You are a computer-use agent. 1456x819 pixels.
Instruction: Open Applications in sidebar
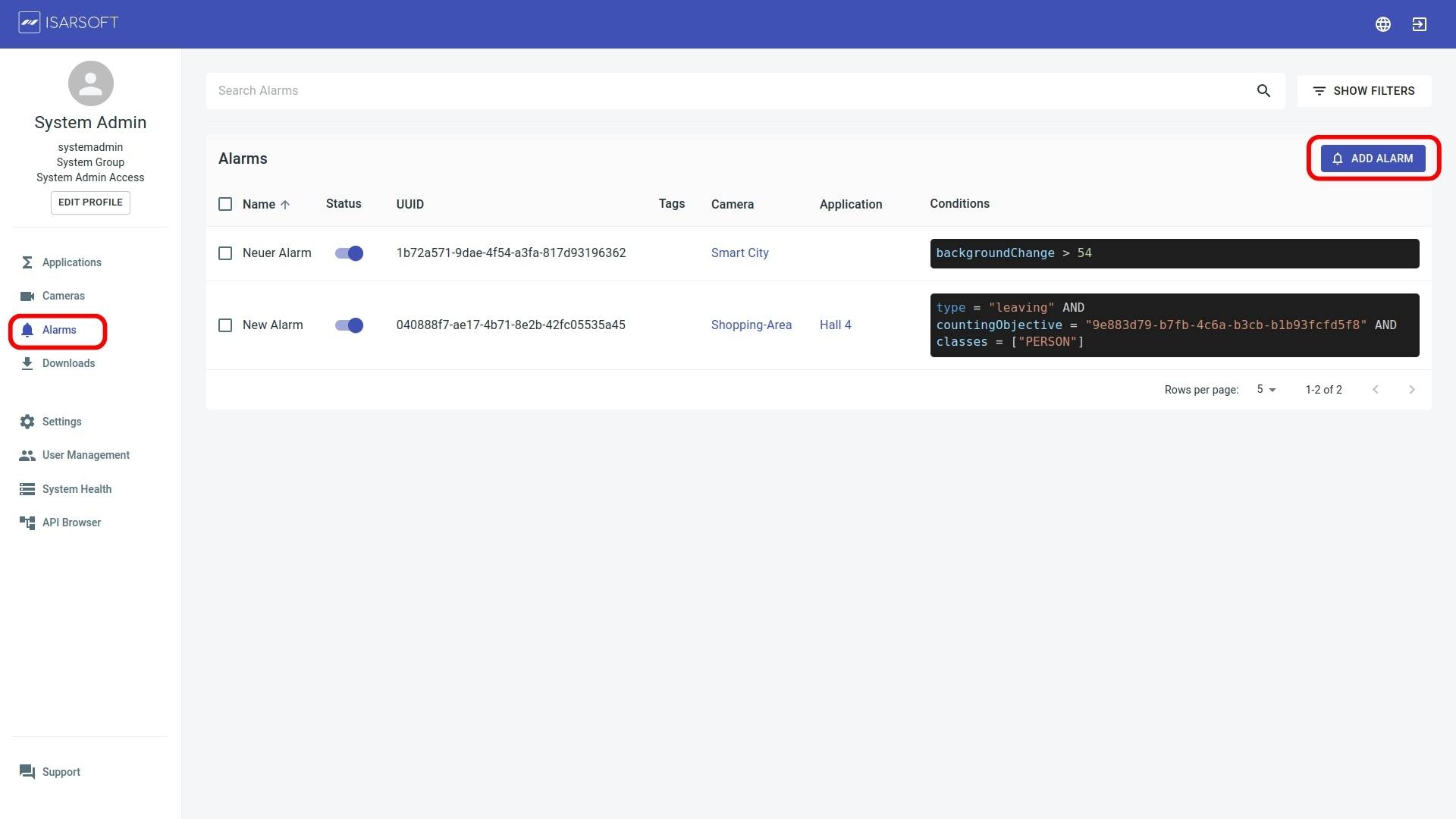tap(72, 262)
